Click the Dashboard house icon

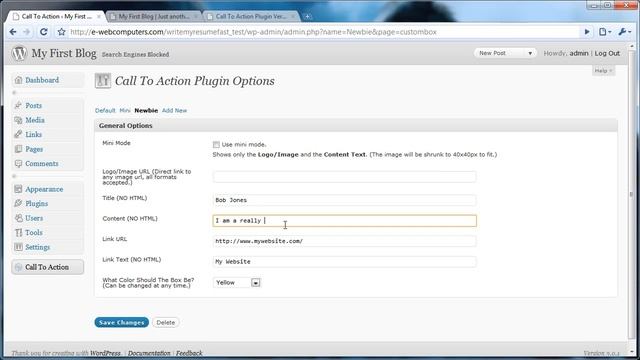coord(18,80)
